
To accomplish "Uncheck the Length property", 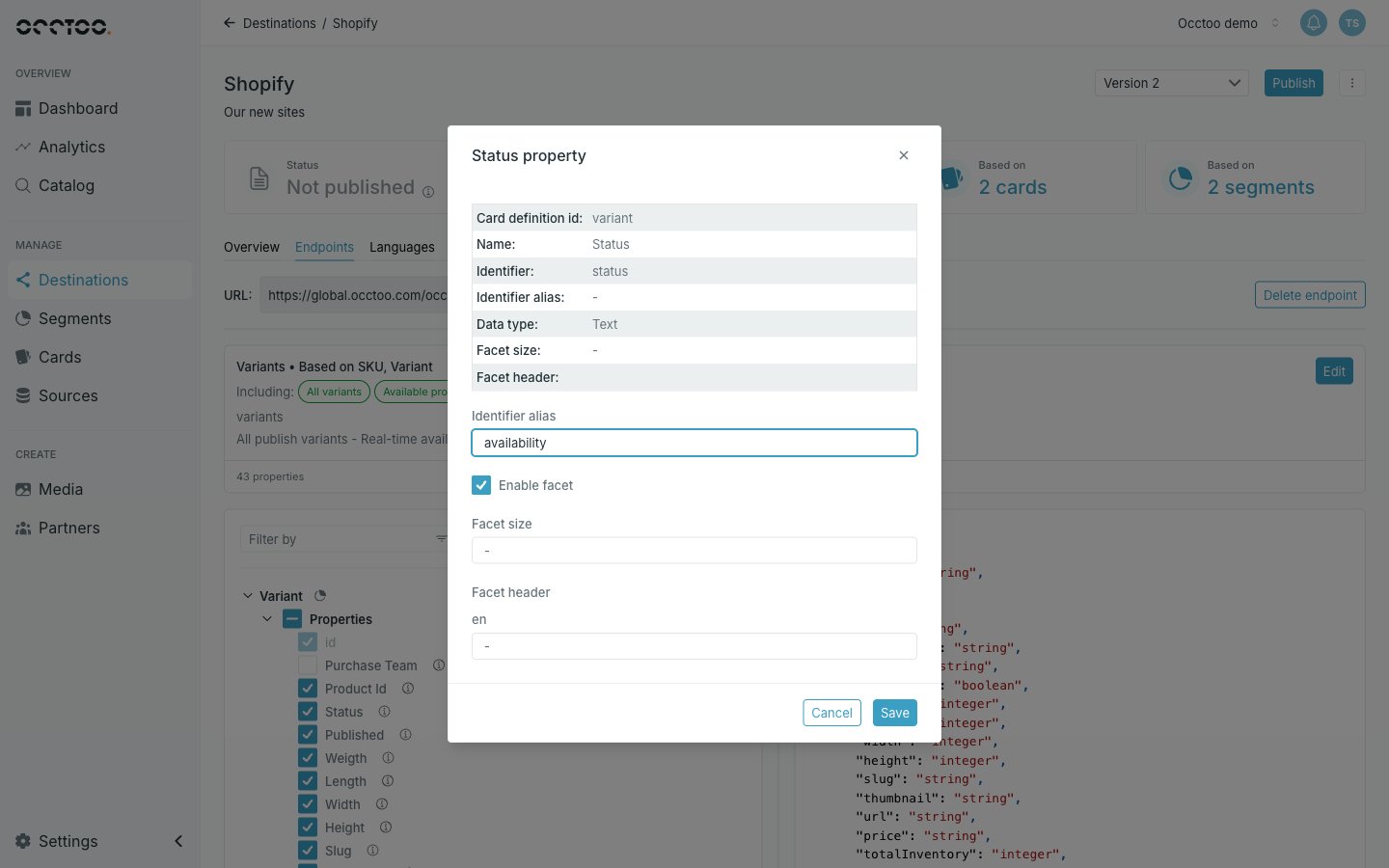I will point(308,781).
